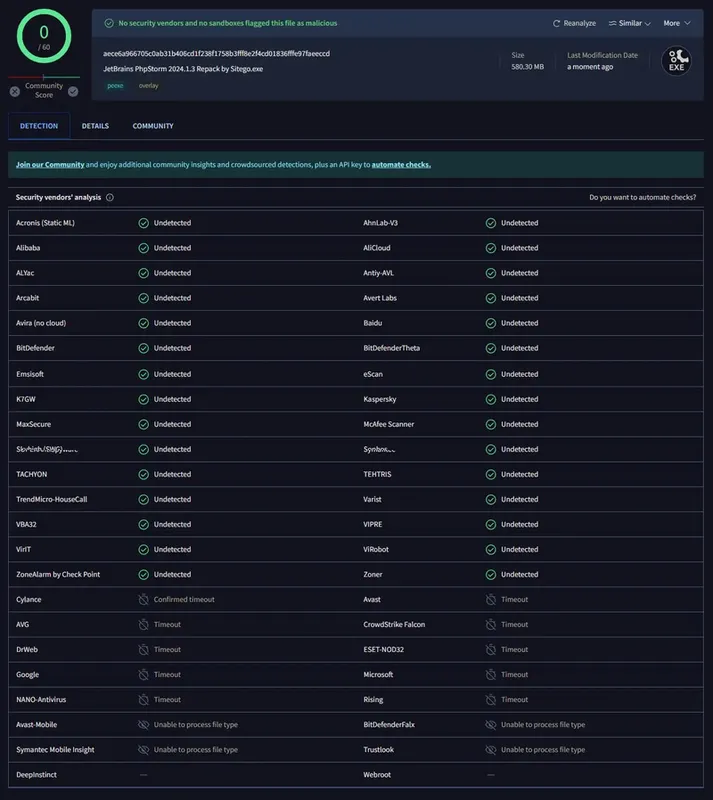Click Acronis (Static ML) undetected check icon
Image resolution: width=713 pixels, height=800 pixels.
[143, 223]
